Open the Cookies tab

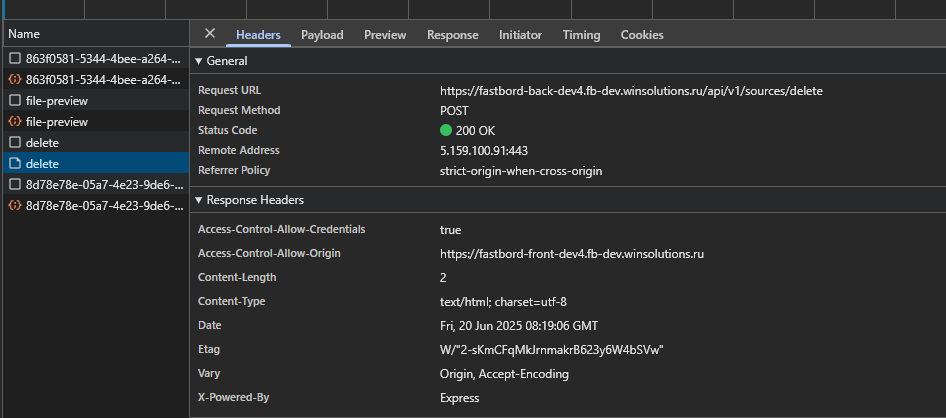point(642,35)
